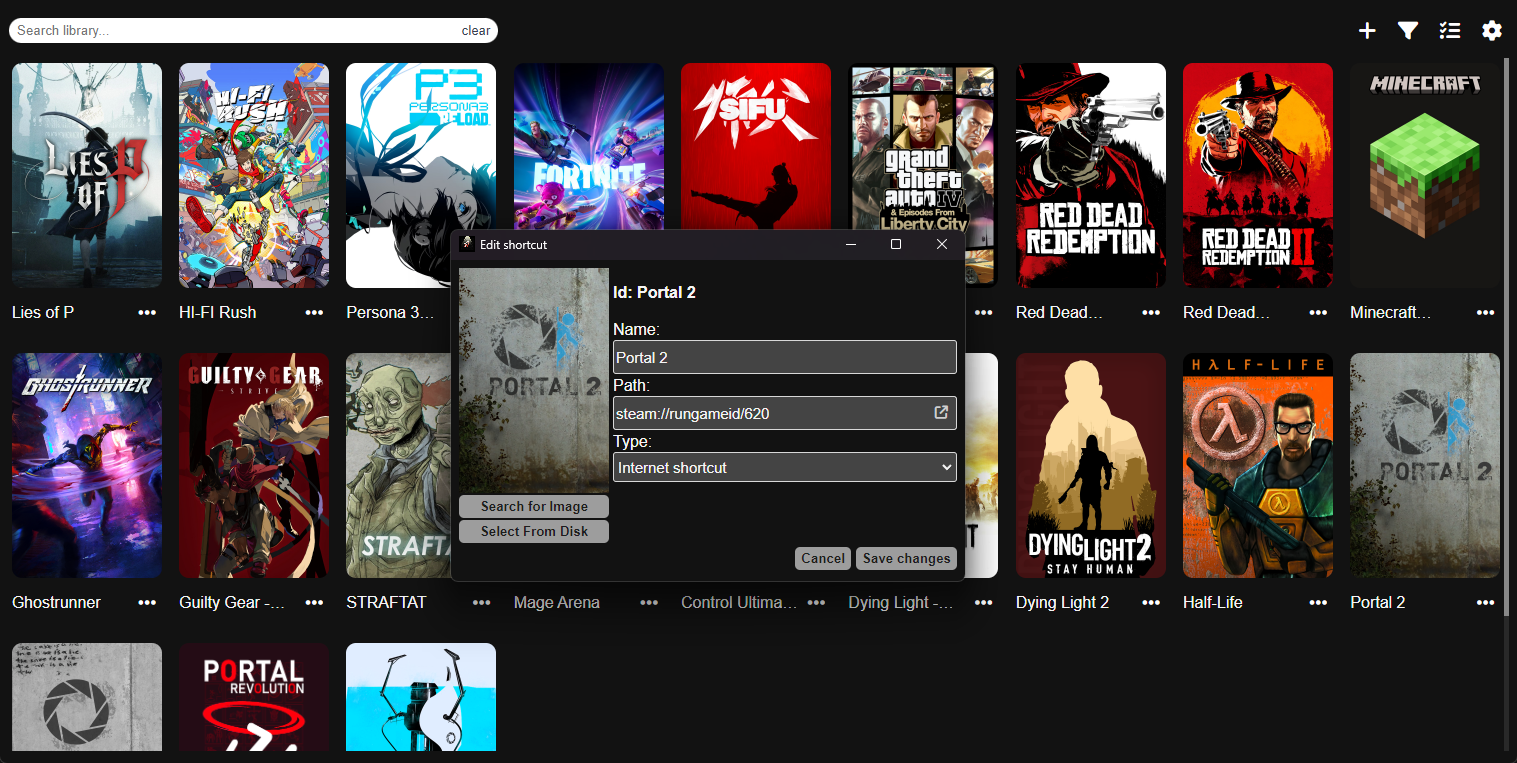Image resolution: width=1517 pixels, height=763 pixels.
Task: Click the Select From Disk button
Action: pyautogui.click(x=533, y=531)
